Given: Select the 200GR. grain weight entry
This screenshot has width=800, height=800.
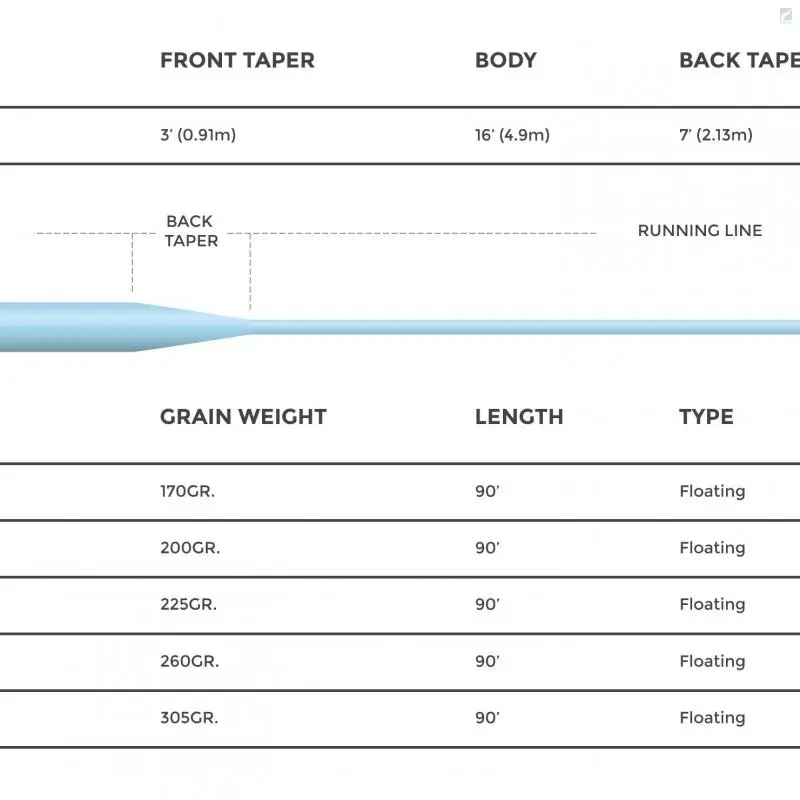Looking at the screenshot, I should (190, 548).
